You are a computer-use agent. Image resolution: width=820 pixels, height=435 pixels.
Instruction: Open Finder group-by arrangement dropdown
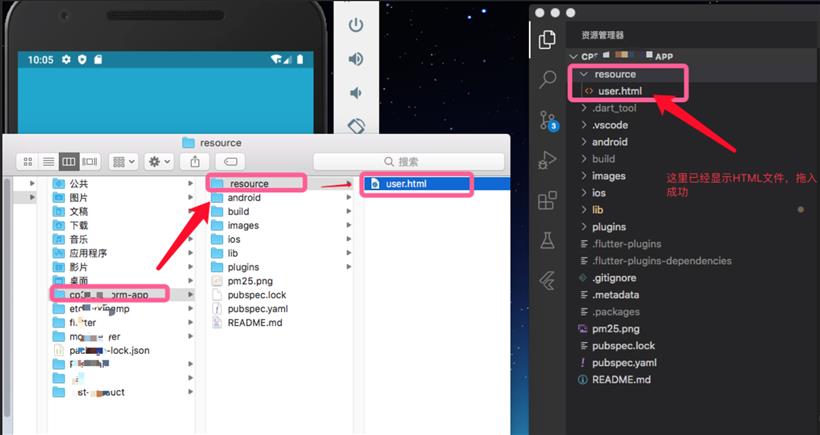coord(123,162)
